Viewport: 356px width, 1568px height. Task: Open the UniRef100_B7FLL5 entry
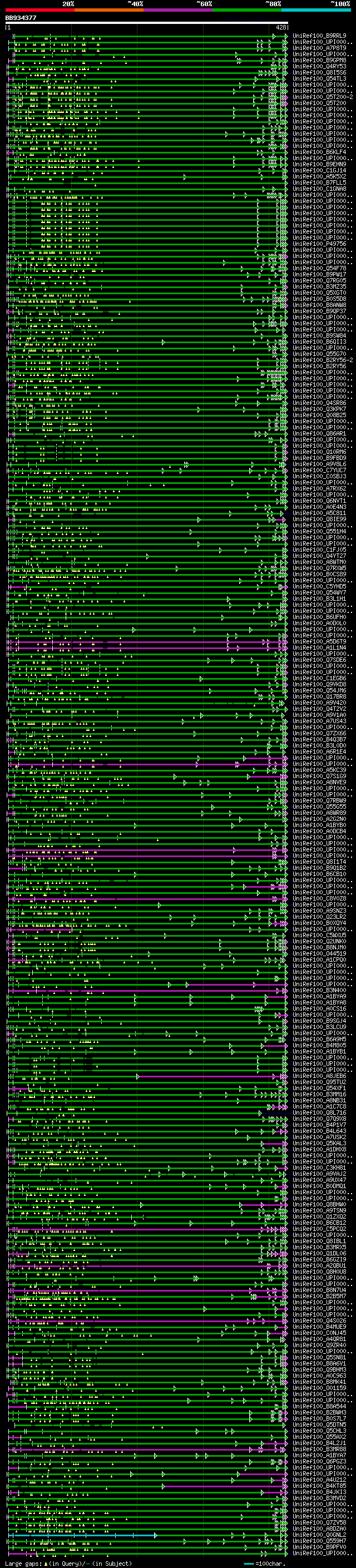click(319, 182)
